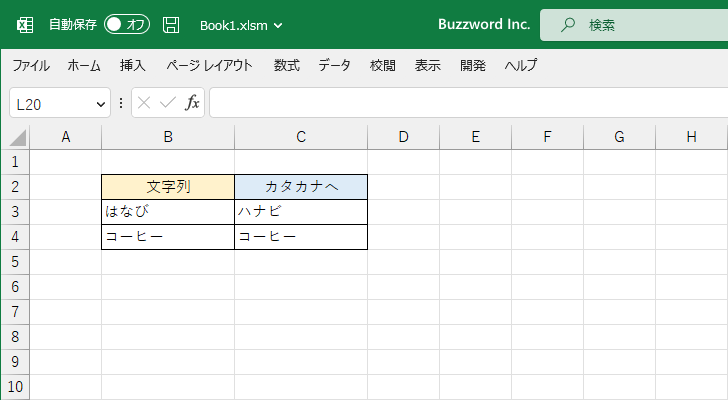Open the 表示 ribbon tab
The width and height of the screenshot is (728, 400).
click(428, 65)
